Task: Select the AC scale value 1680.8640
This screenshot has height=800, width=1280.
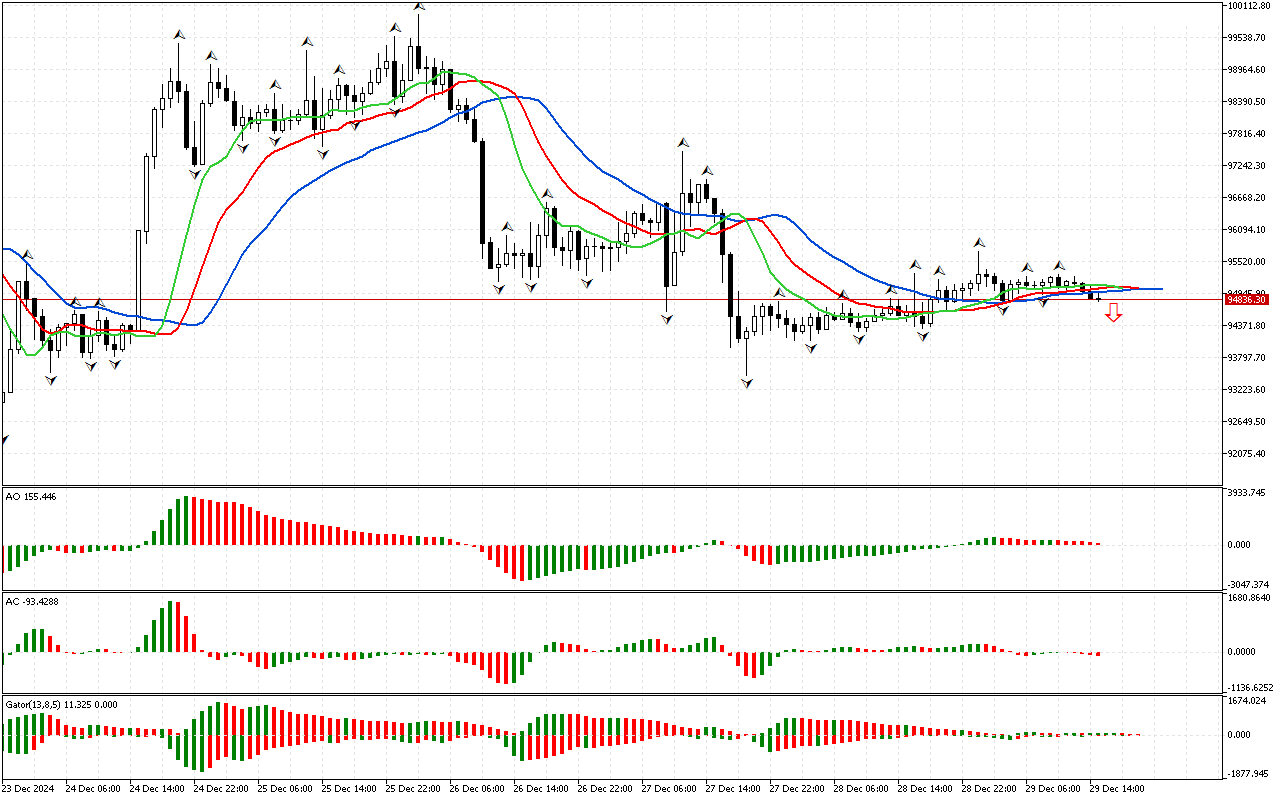Action: [1249, 598]
